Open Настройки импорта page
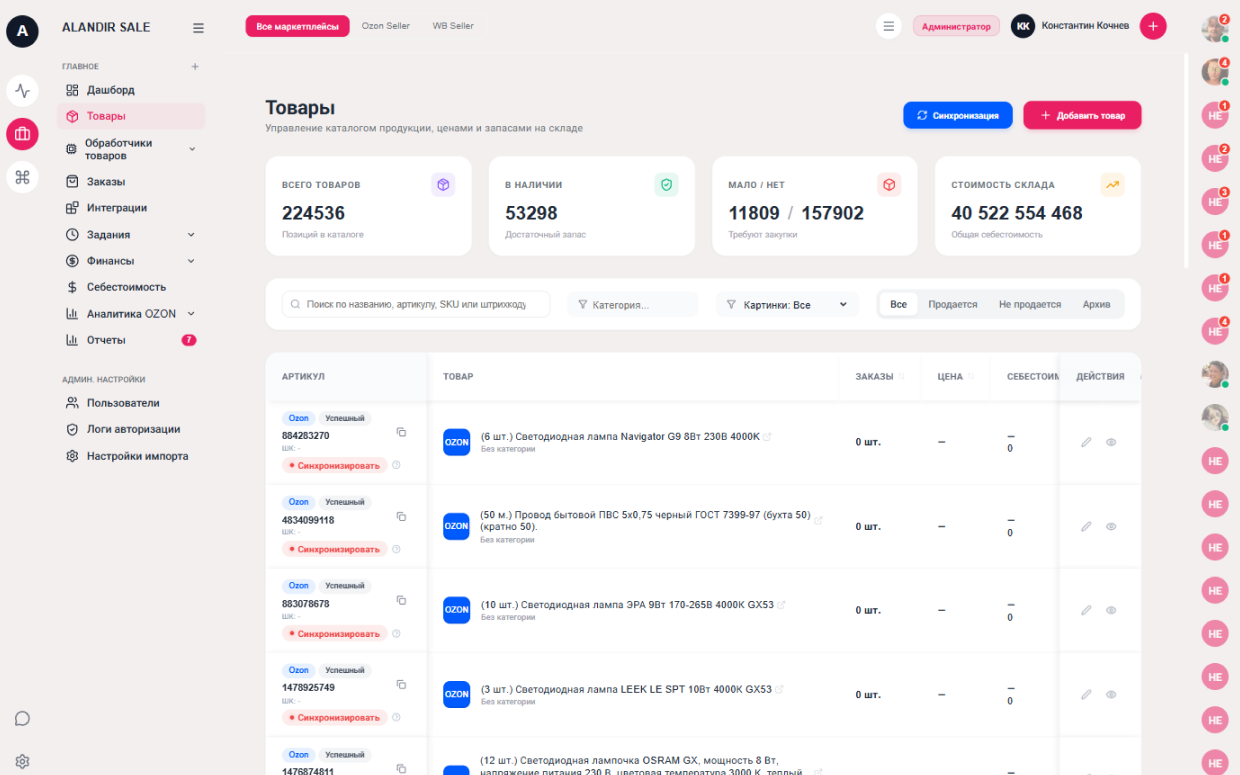 pyautogui.click(x=131, y=456)
